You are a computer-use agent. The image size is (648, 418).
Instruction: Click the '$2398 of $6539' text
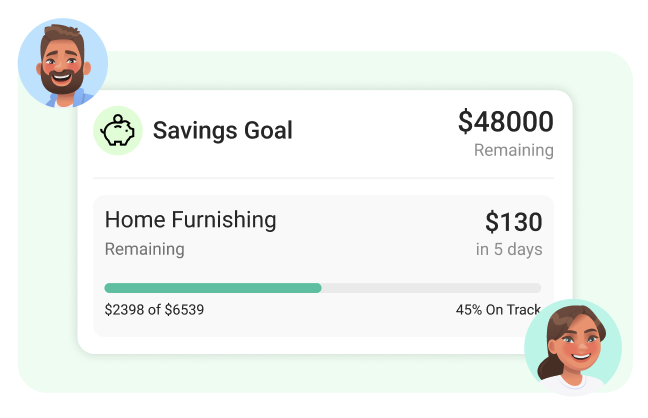(x=154, y=310)
